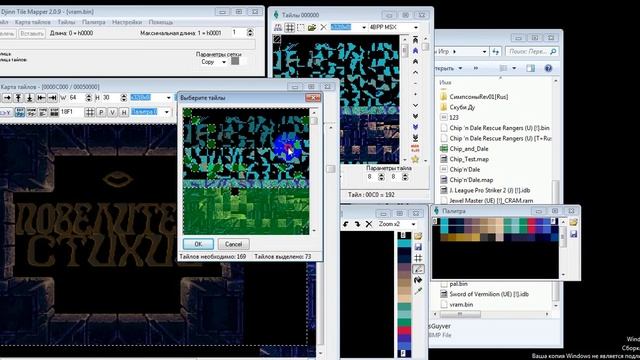
Task: Click single up chevron in Tiles navigation
Action: (415, 72)
